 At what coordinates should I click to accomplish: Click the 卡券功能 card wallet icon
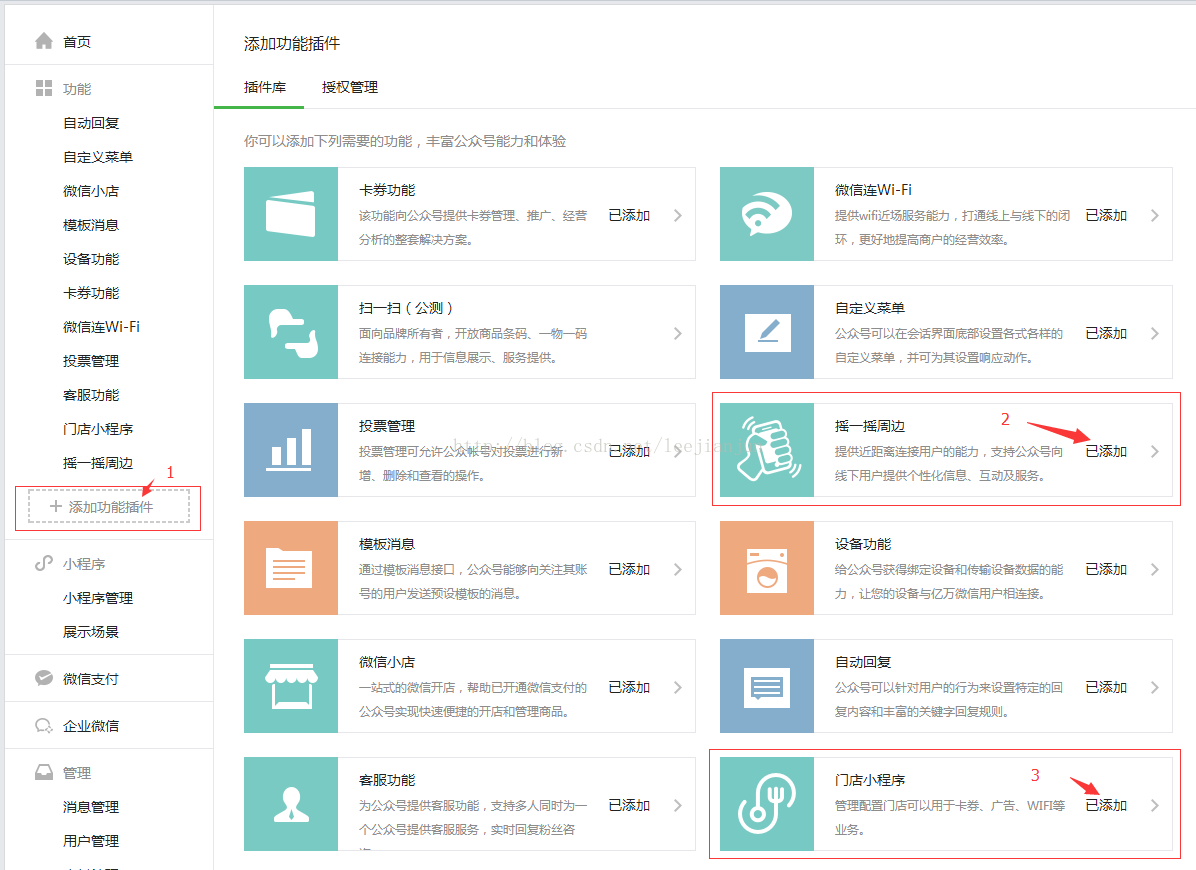291,214
